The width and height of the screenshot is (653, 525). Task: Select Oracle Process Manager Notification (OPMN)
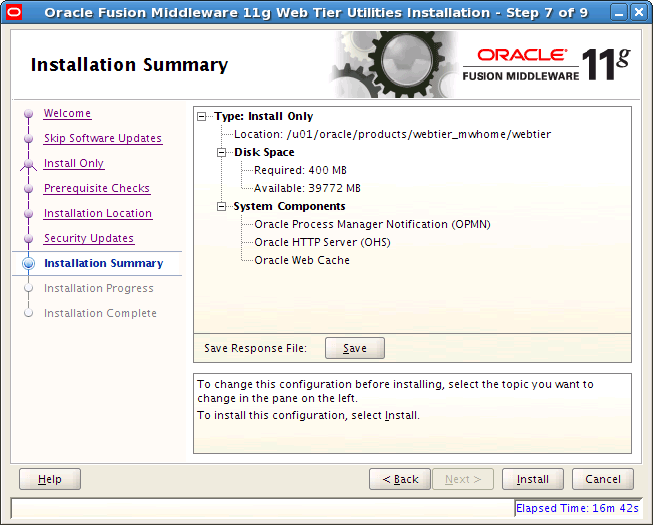[x=372, y=224]
